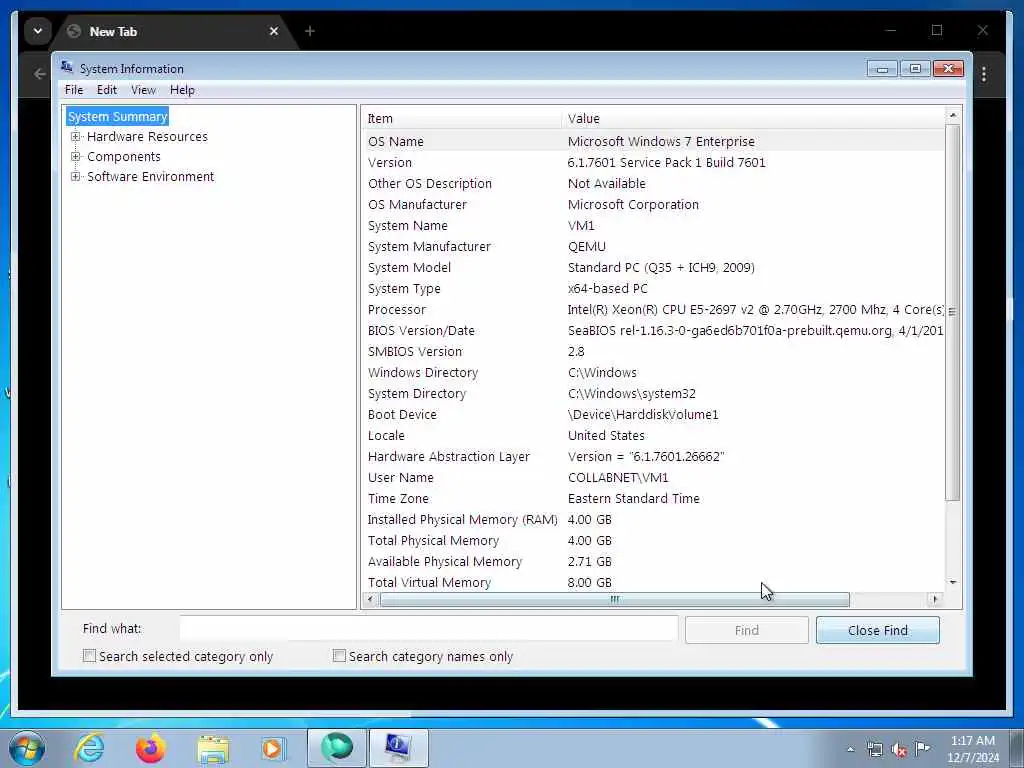Select System Information taskbar button
The image size is (1024, 768).
398,748
